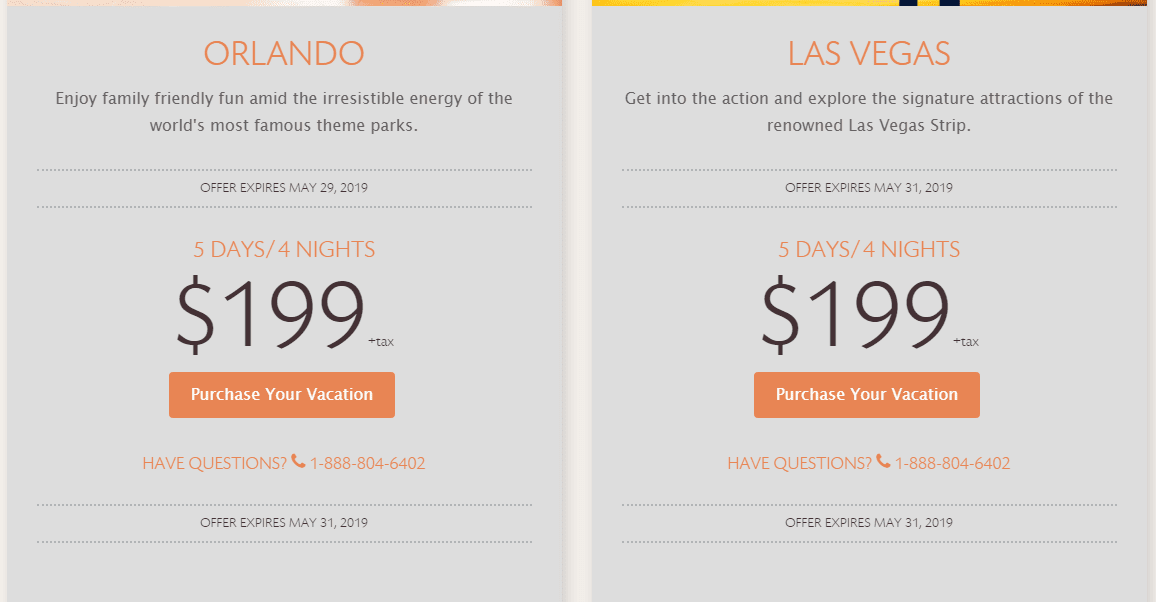Click HAVE QUESTIONS? text in the Orlando card
The image size is (1156, 602).
[x=215, y=463]
